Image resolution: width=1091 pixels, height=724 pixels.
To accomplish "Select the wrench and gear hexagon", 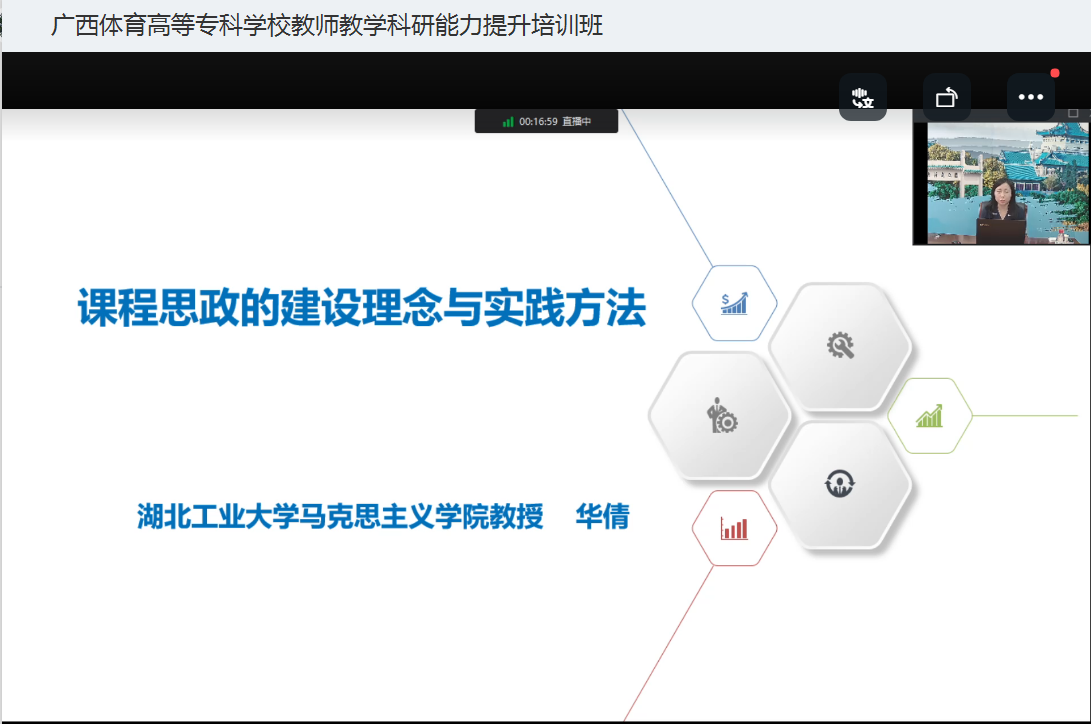I will (839, 346).
